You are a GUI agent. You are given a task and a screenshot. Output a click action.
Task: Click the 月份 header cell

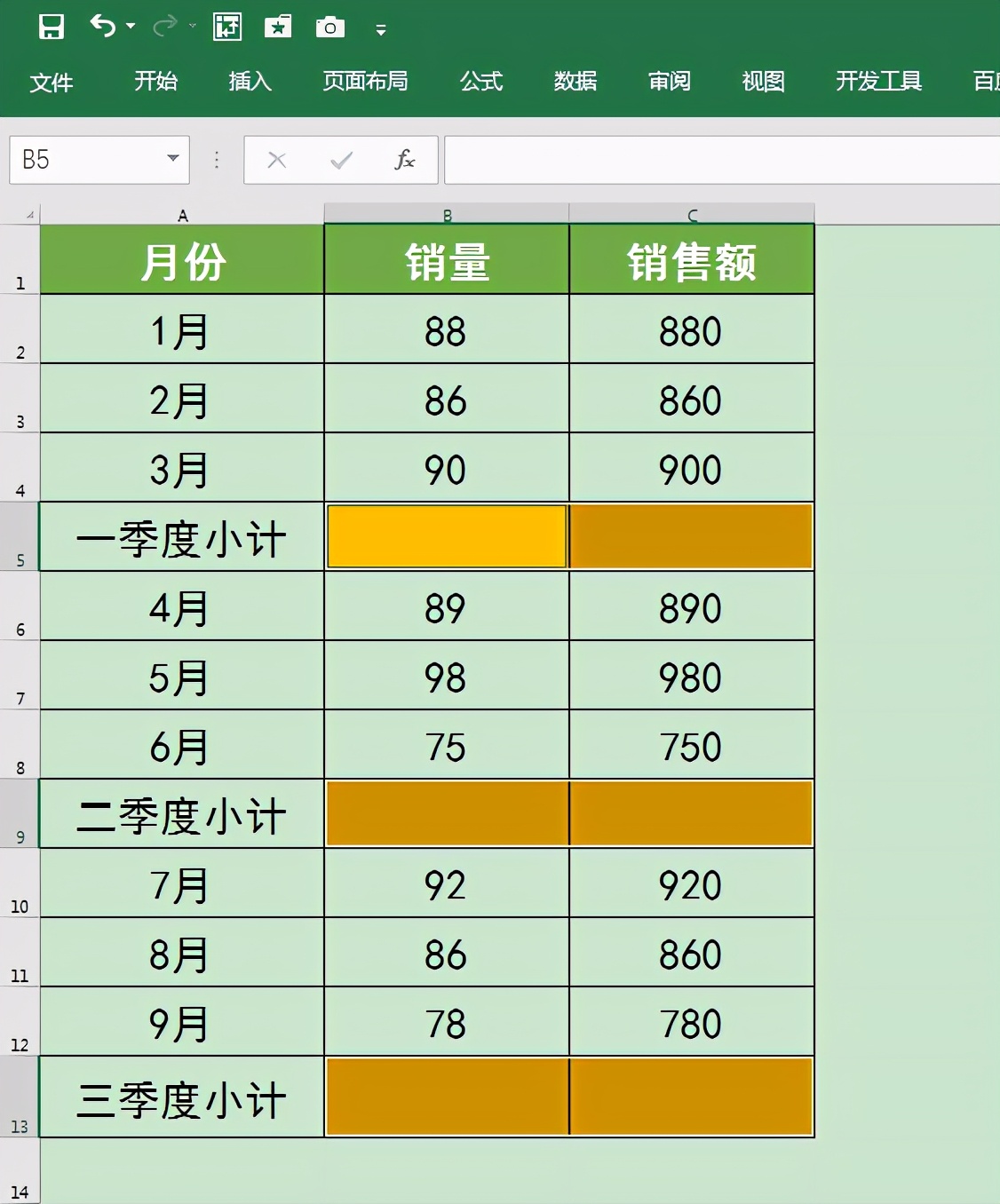coord(182,259)
